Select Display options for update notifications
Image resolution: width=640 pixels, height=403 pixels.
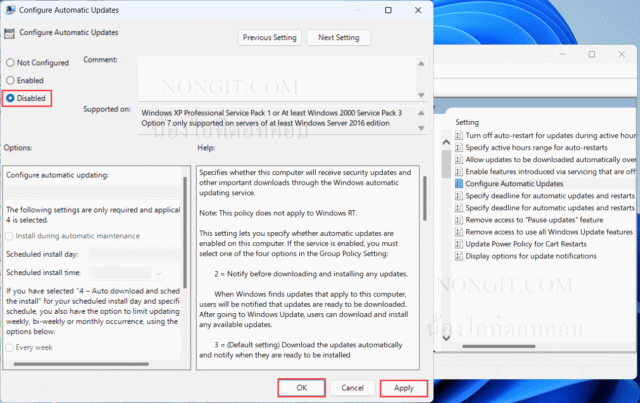tap(531, 256)
